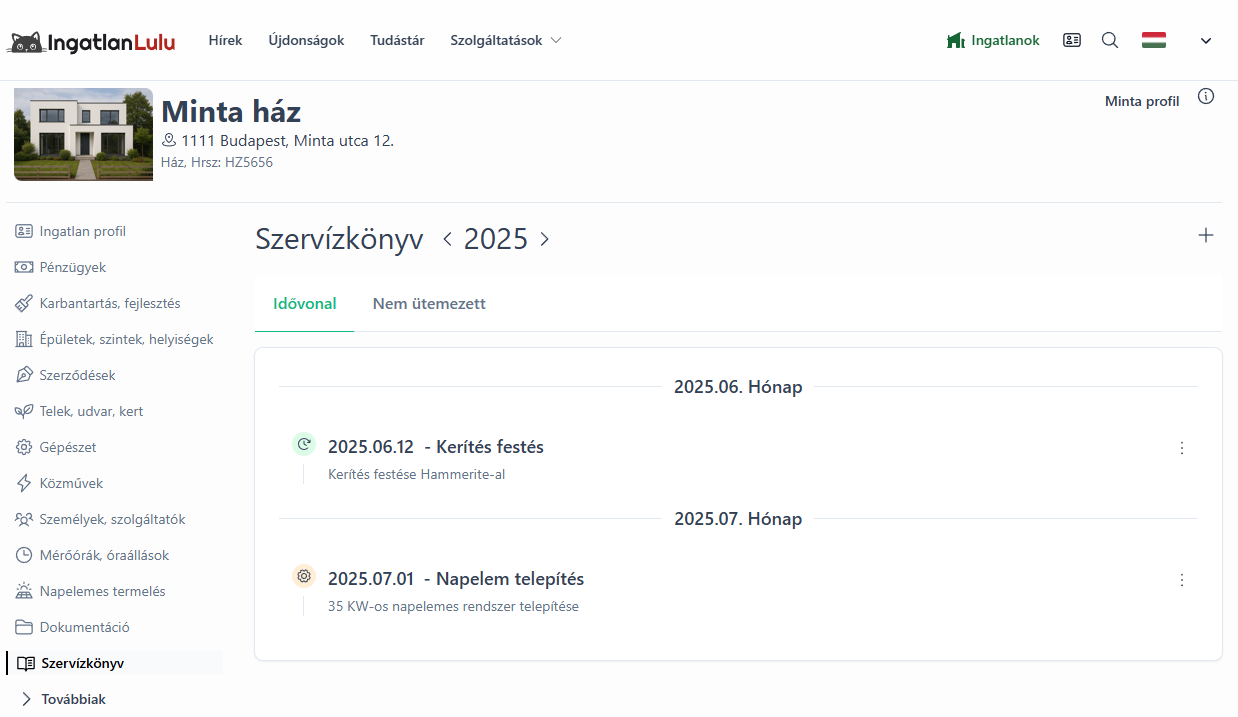Open the ID card icon in header
This screenshot has height=717, width=1238.
pos(1072,41)
